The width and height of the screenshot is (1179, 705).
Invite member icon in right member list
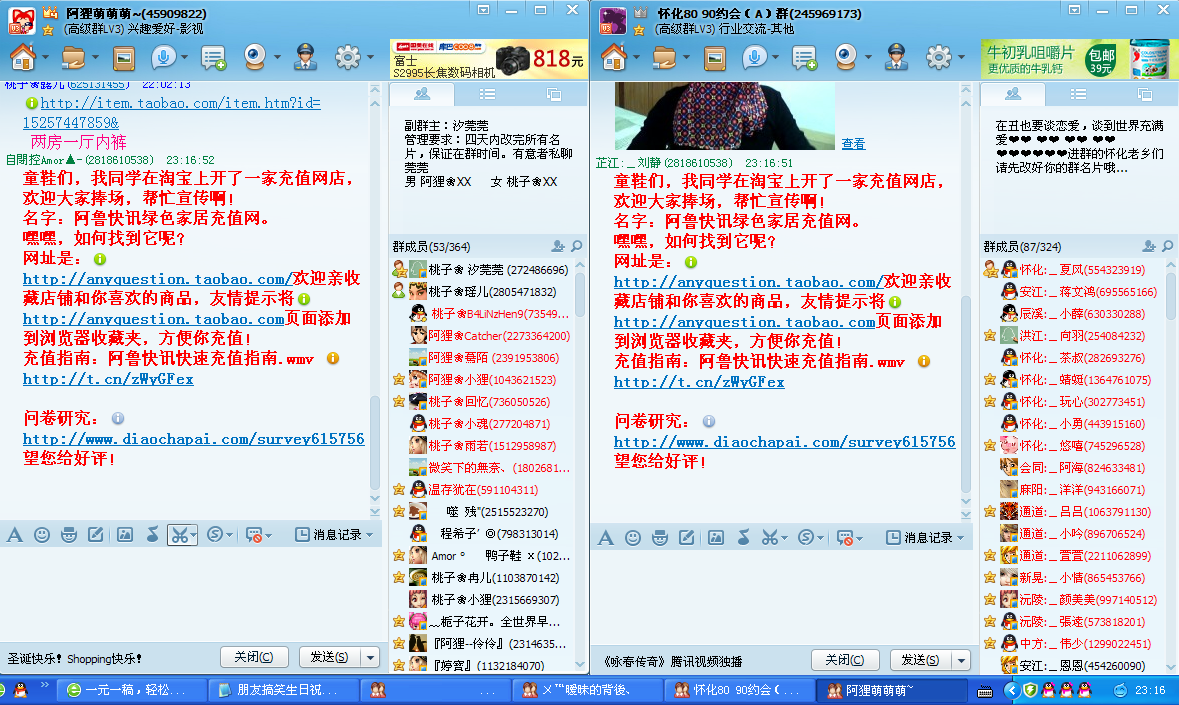pos(1149,246)
